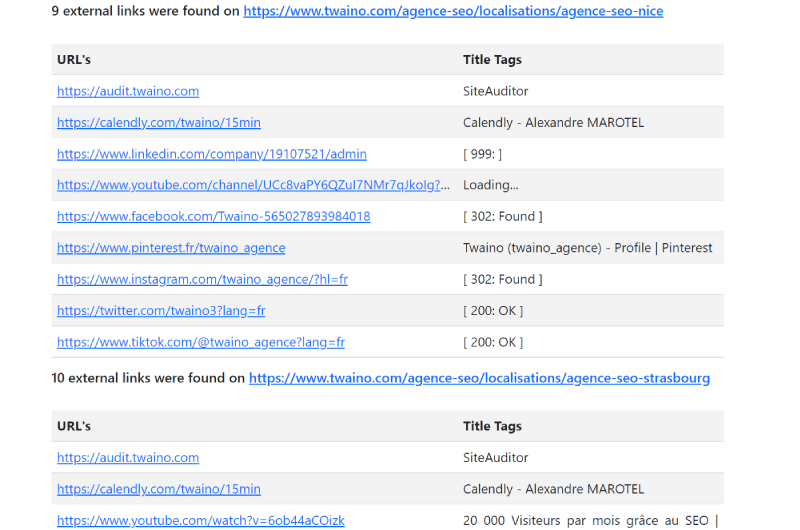Open the LinkedIn company admin link
The height and width of the screenshot is (530, 800).
pyautogui.click(x=212, y=154)
